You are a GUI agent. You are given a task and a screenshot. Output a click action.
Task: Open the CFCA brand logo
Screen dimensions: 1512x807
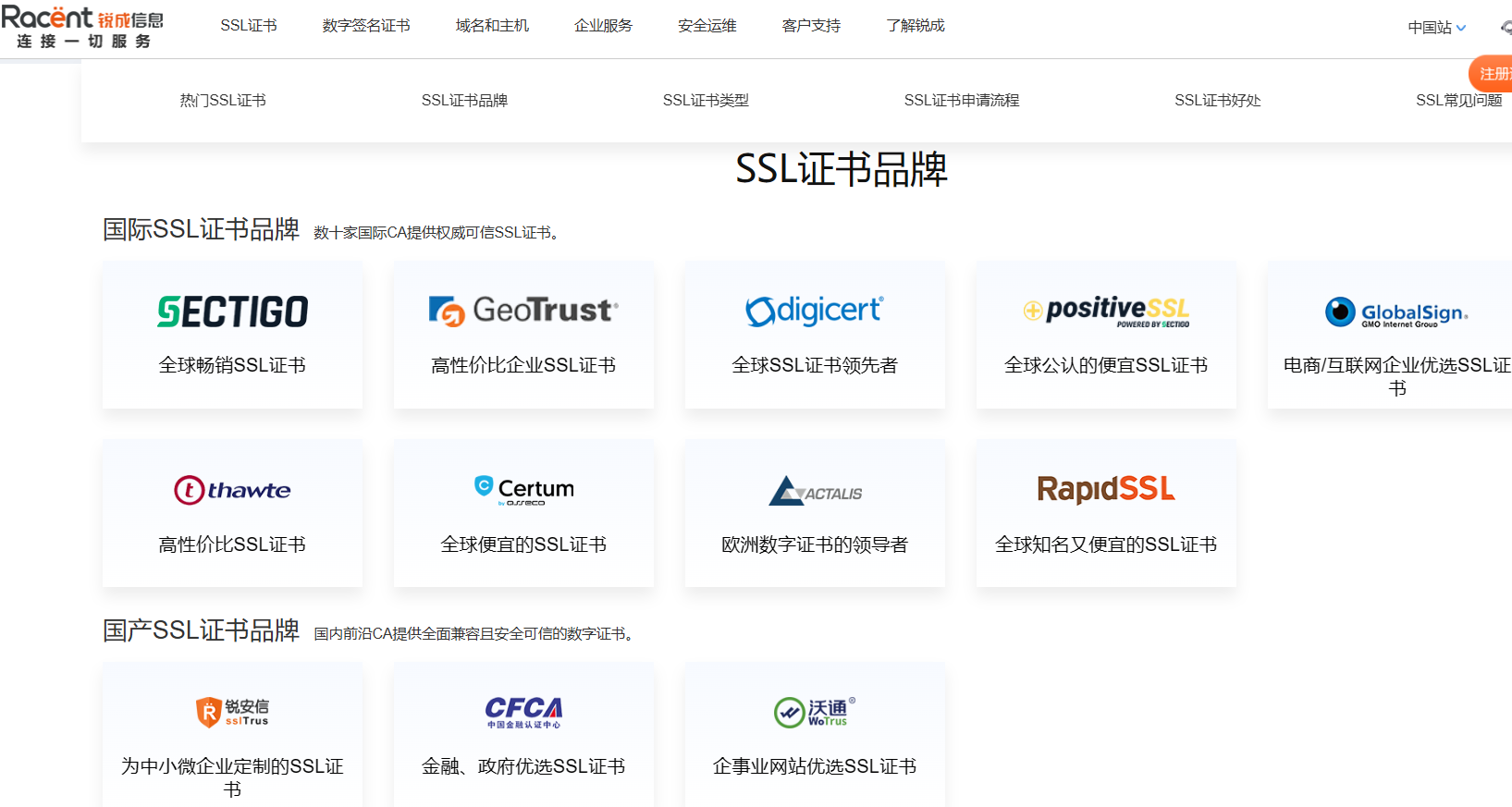pos(523,712)
